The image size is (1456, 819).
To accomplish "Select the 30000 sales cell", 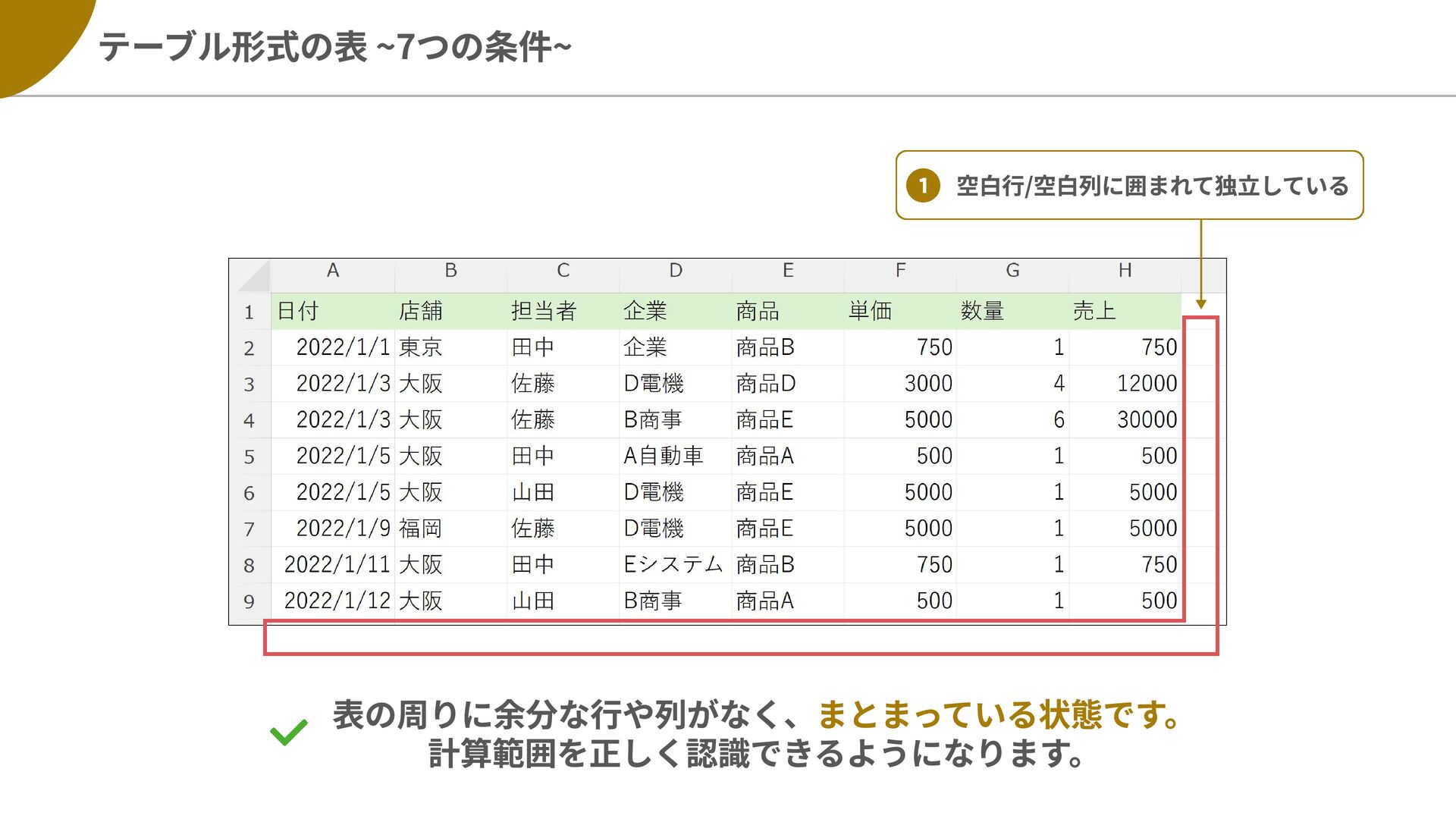I will click(x=1125, y=420).
